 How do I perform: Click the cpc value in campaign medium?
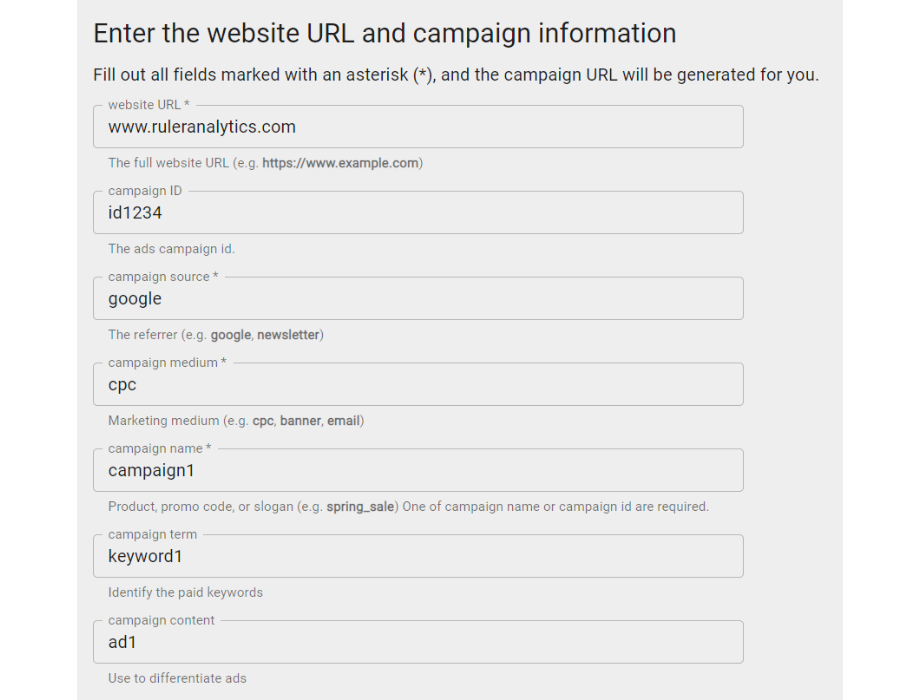121,384
